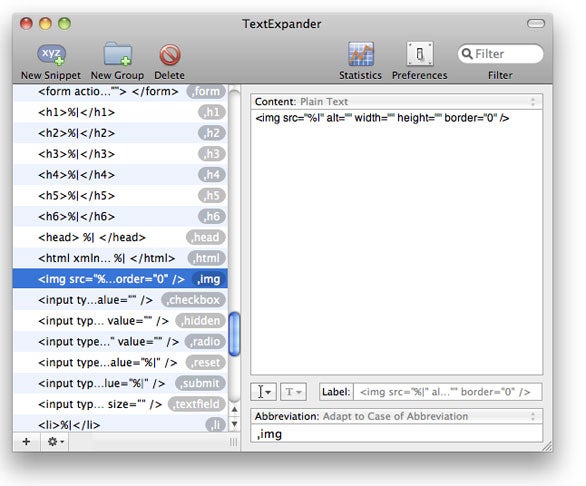Select the <li>%|</li> snippet
586x486 pixels.
click(120, 424)
